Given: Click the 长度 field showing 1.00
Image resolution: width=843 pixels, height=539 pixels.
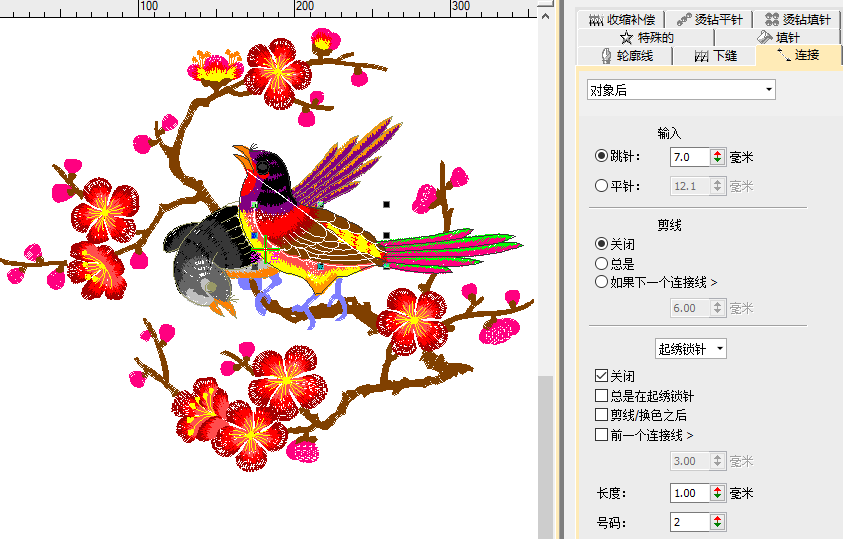Looking at the screenshot, I should (690, 493).
